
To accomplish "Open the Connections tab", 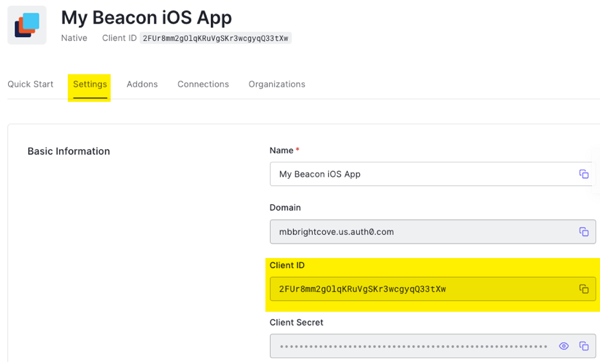I will [x=203, y=84].
